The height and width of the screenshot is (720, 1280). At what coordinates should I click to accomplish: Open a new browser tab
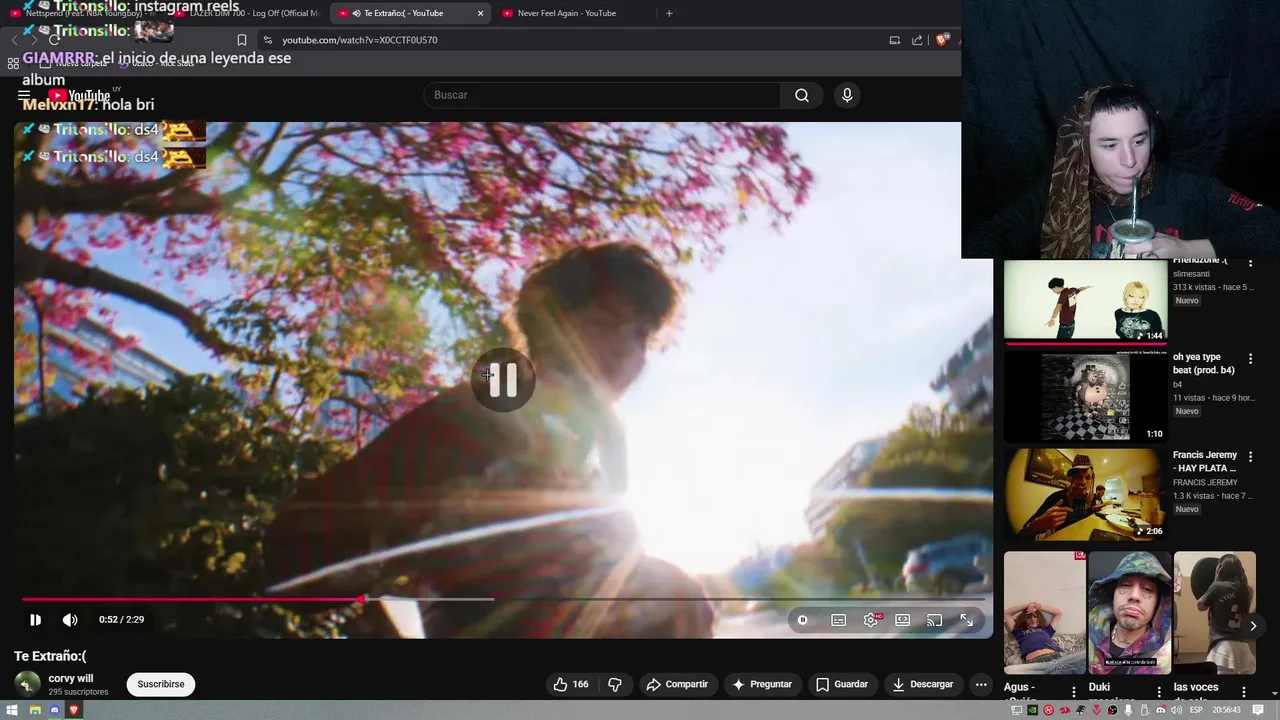pyautogui.click(x=669, y=13)
